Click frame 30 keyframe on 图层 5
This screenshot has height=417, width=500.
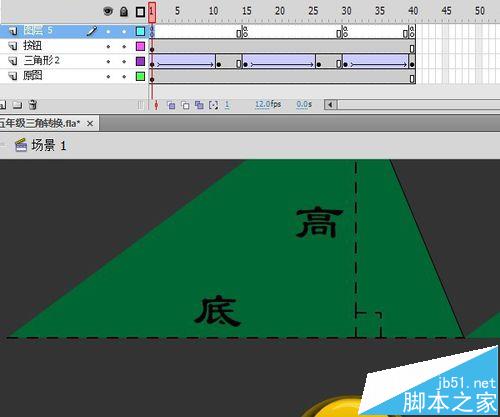345,32
